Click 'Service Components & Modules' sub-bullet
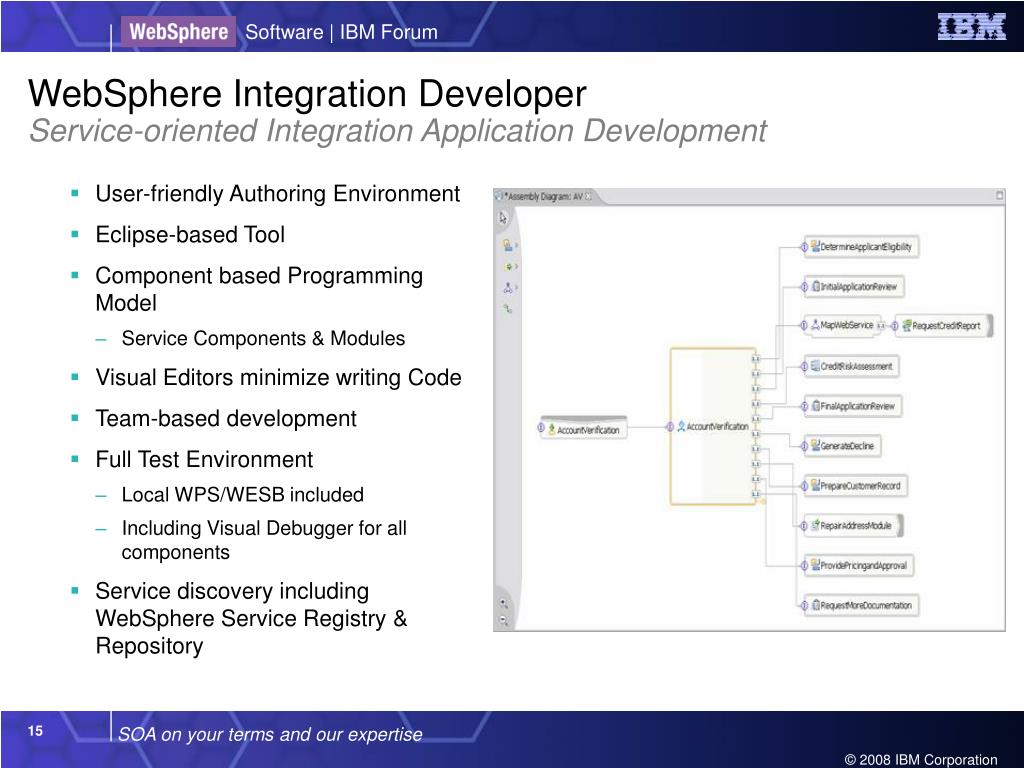Viewport: 1024px width, 768px height. coord(263,338)
